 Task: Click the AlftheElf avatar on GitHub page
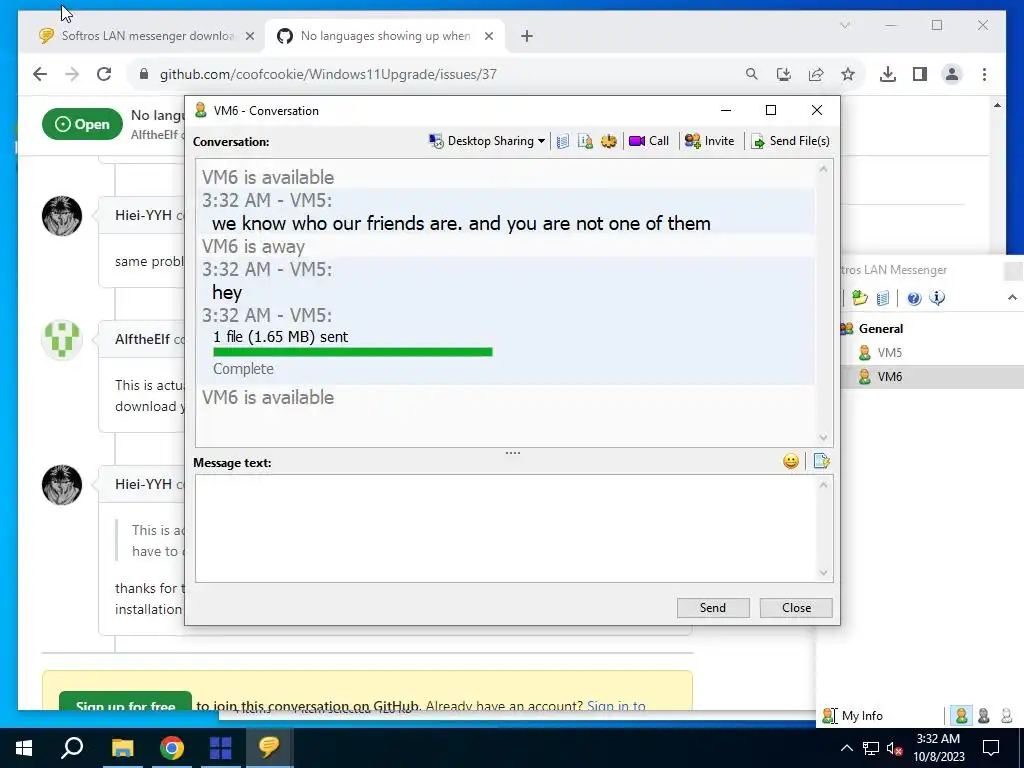click(x=62, y=340)
